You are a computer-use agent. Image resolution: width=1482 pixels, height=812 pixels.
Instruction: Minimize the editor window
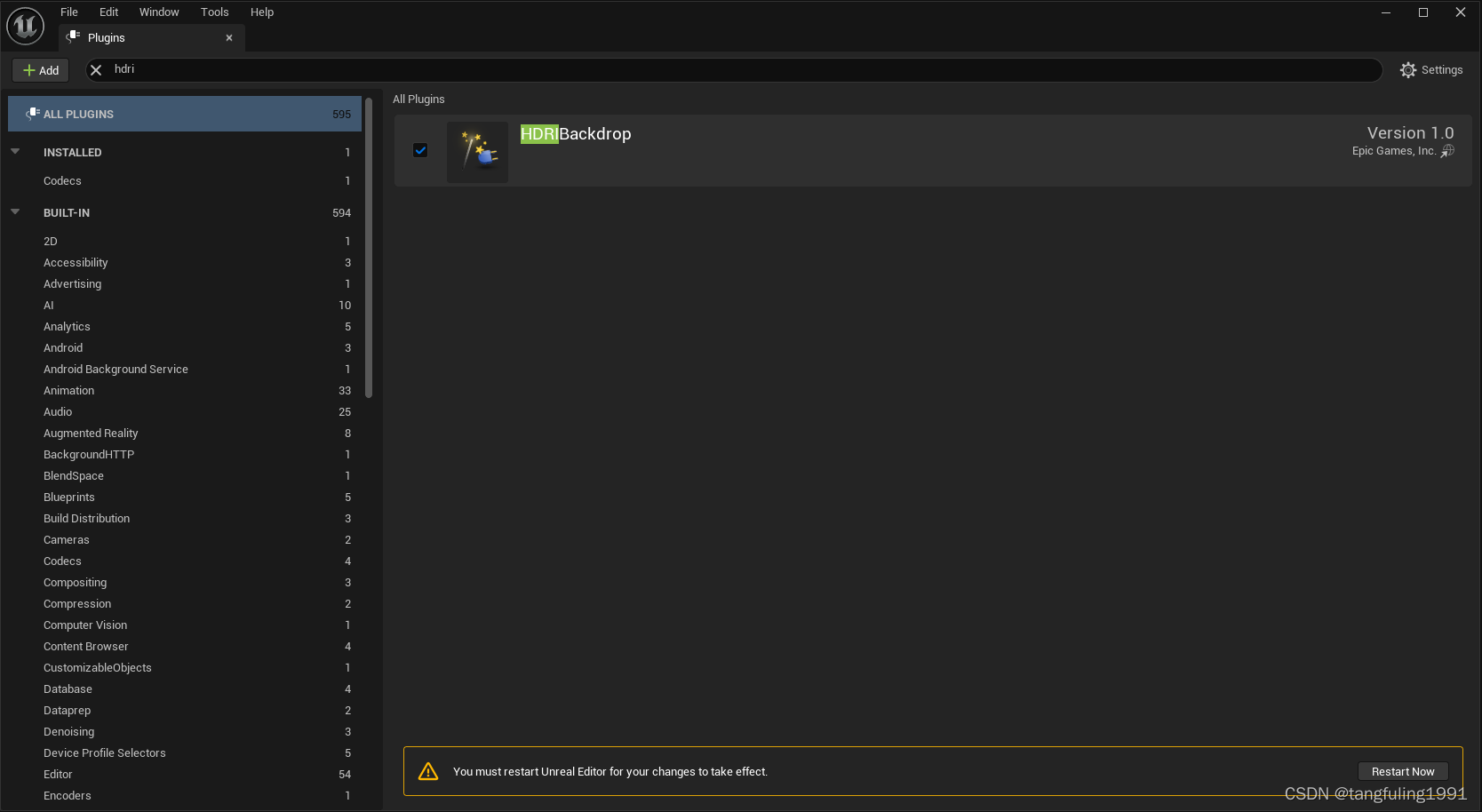(1386, 12)
